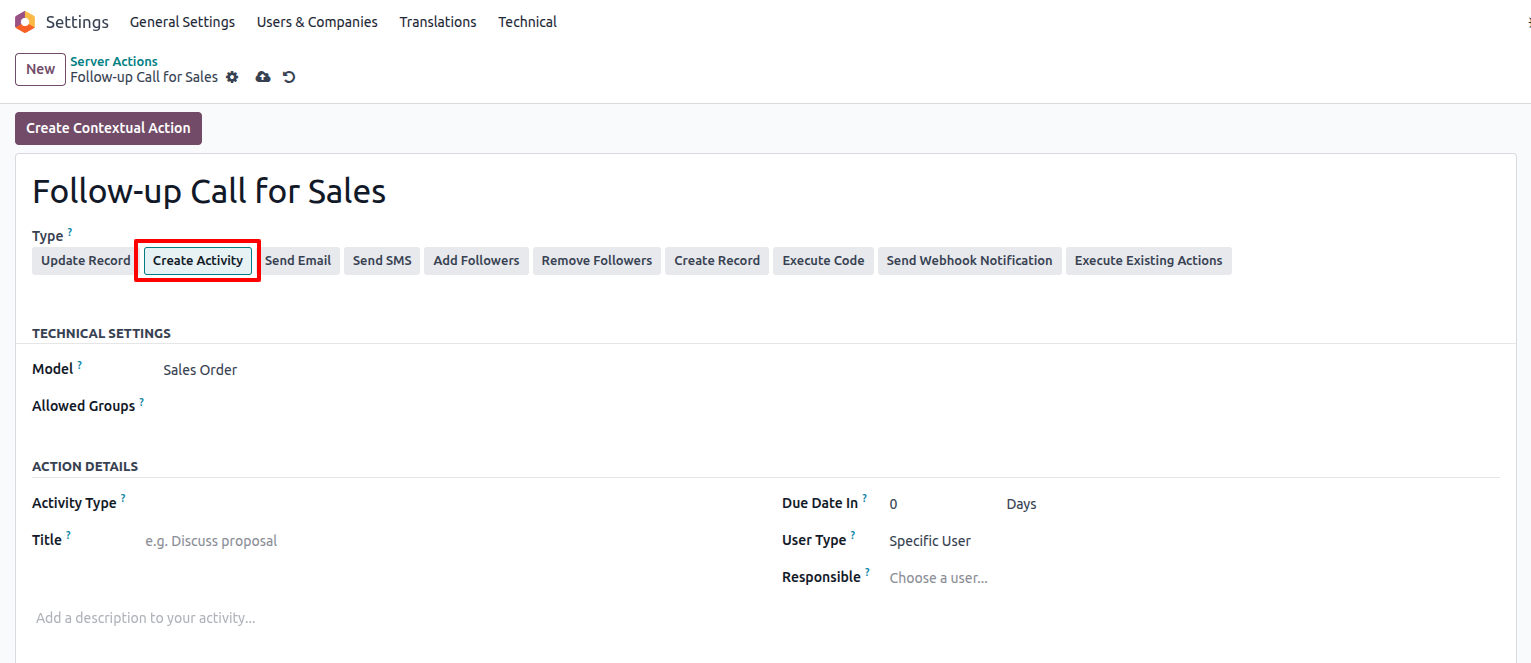Click the help tooltip next to Type
The height and width of the screenshot is (663, 1531).
[70, 232]
